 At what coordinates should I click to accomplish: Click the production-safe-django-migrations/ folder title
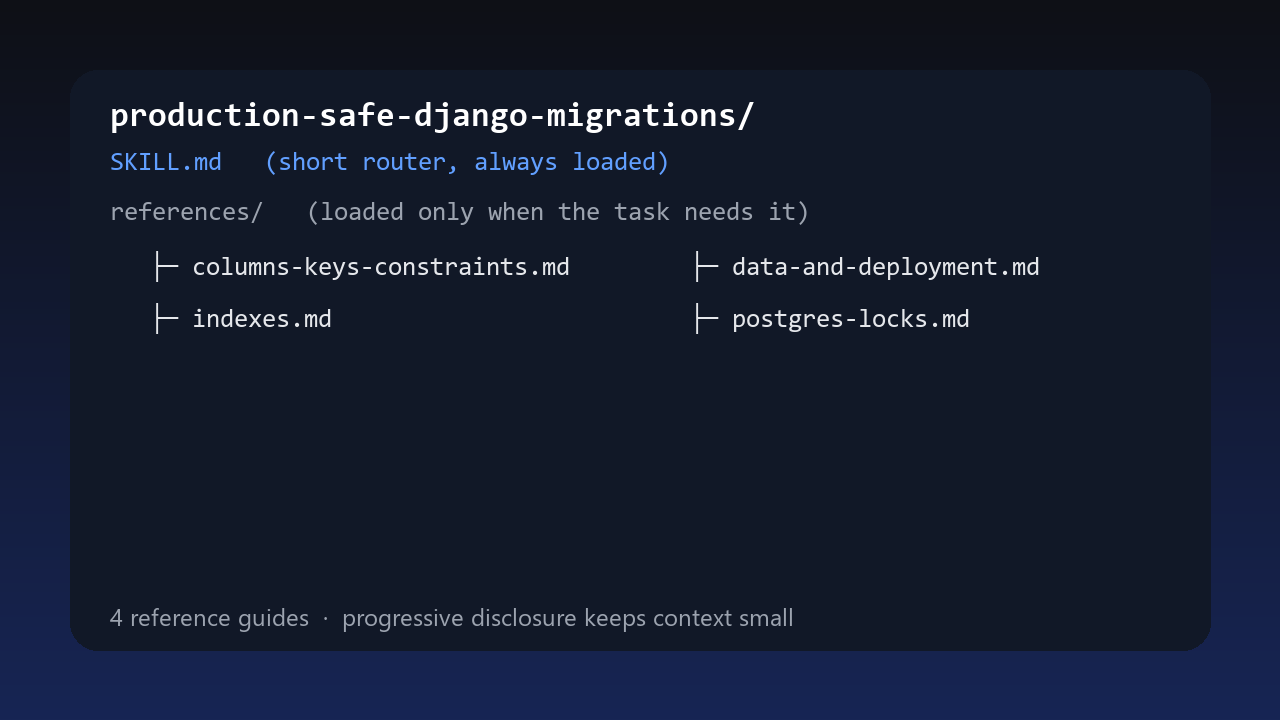coord(432,116)
